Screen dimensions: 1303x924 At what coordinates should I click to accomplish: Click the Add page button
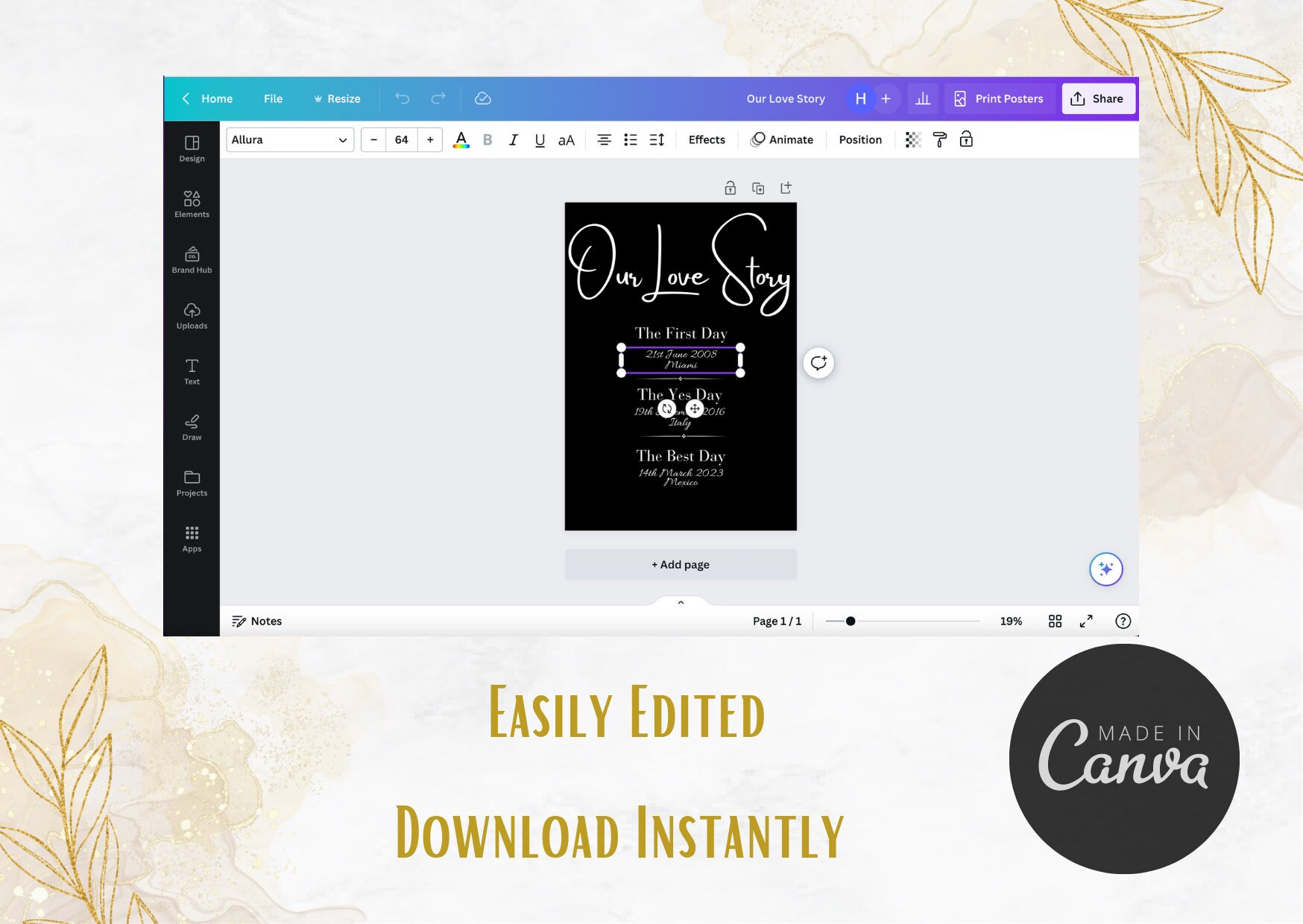pos(681,564)
